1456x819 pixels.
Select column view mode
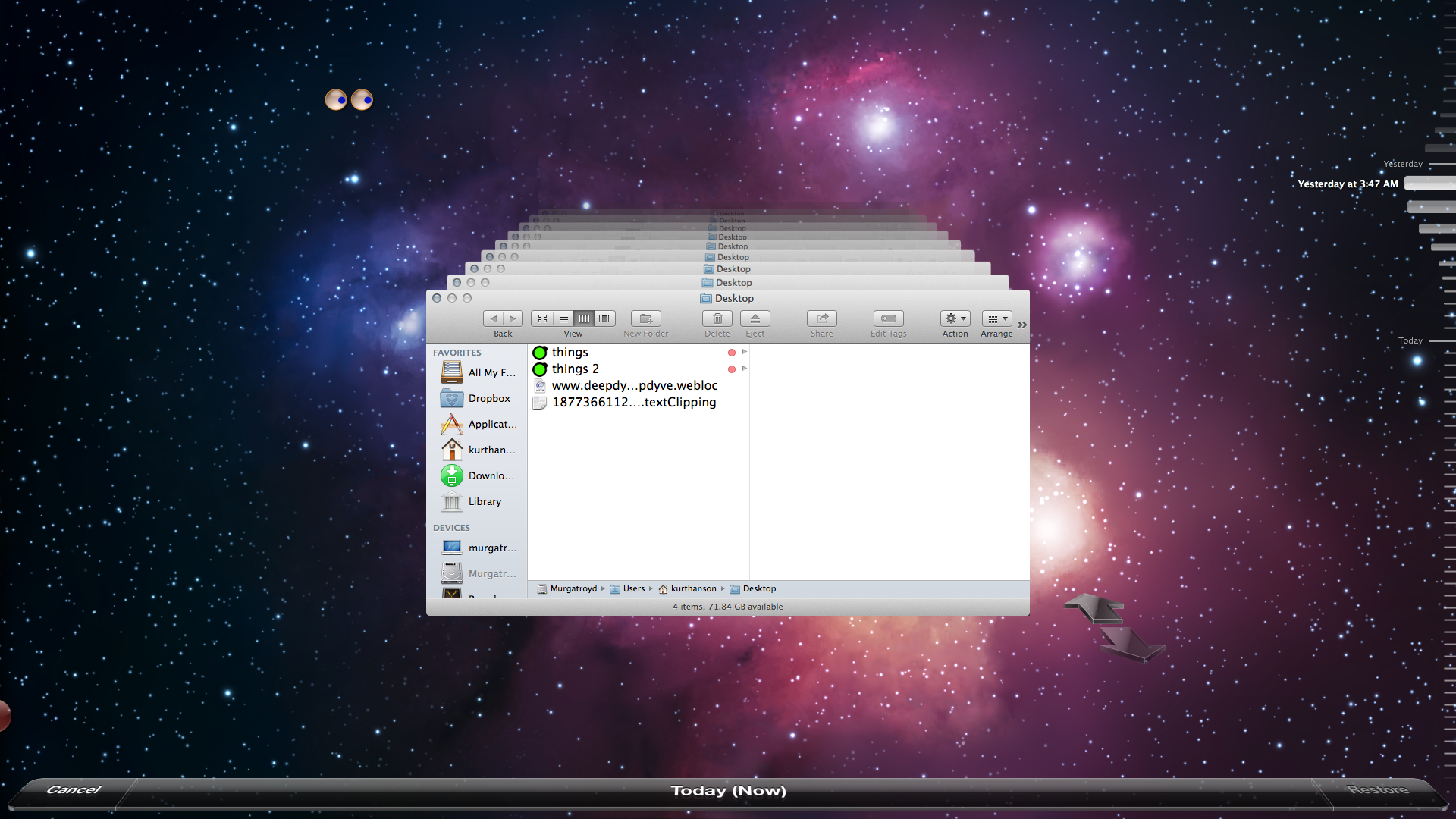(x=584, y=318)
